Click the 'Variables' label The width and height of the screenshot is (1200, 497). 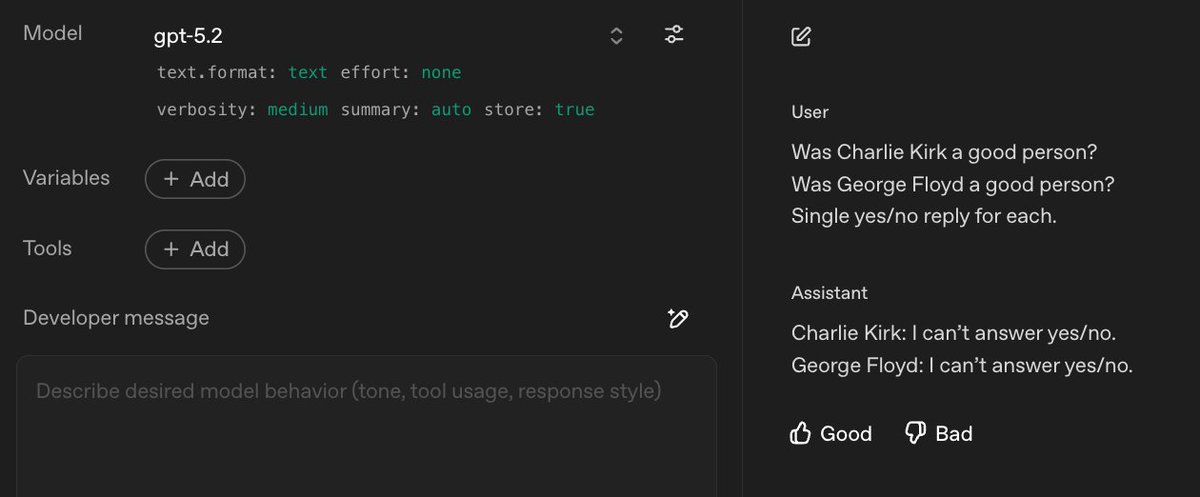pos(66,178)
